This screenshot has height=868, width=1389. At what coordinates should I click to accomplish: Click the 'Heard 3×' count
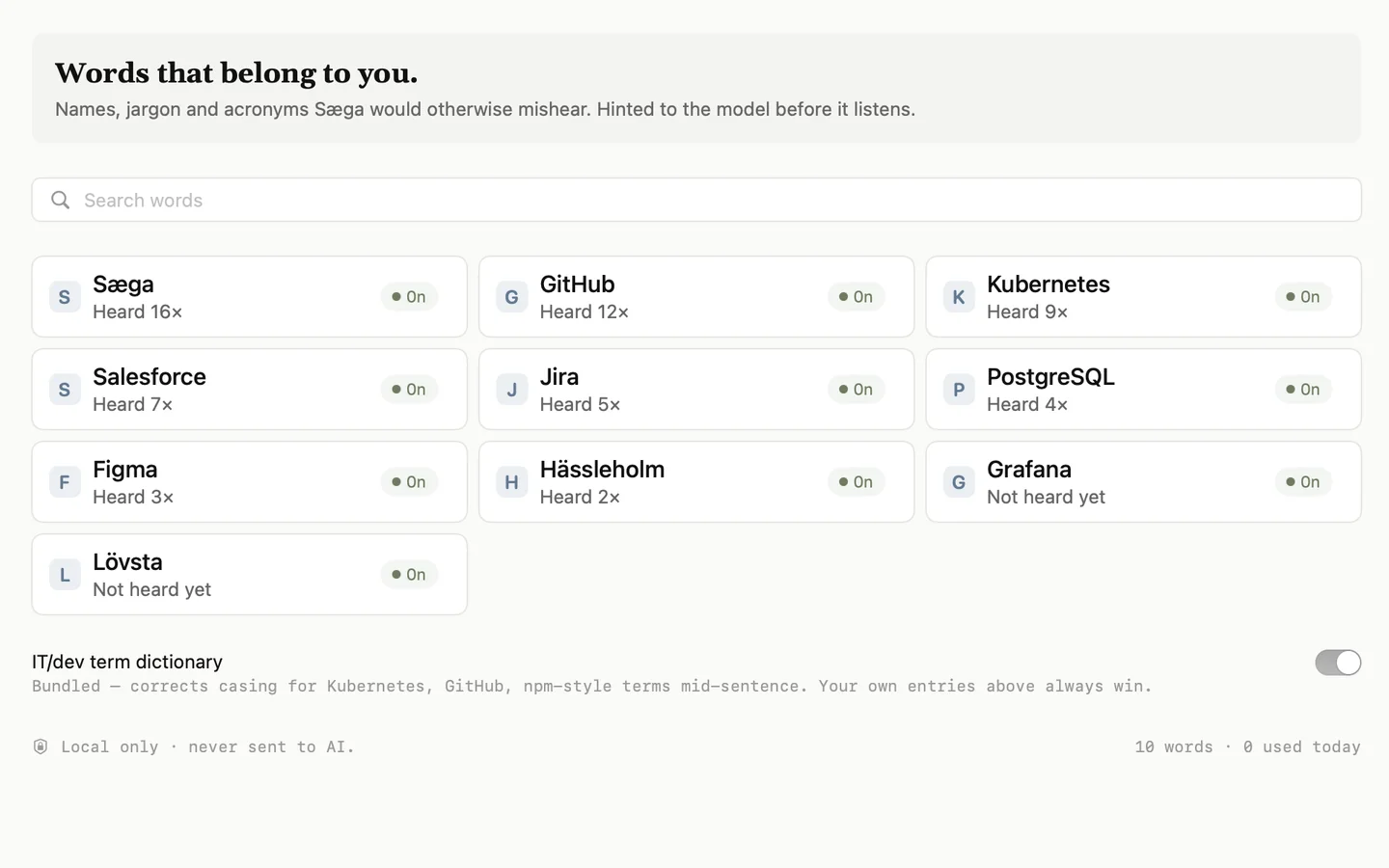[x=133, y=498]
